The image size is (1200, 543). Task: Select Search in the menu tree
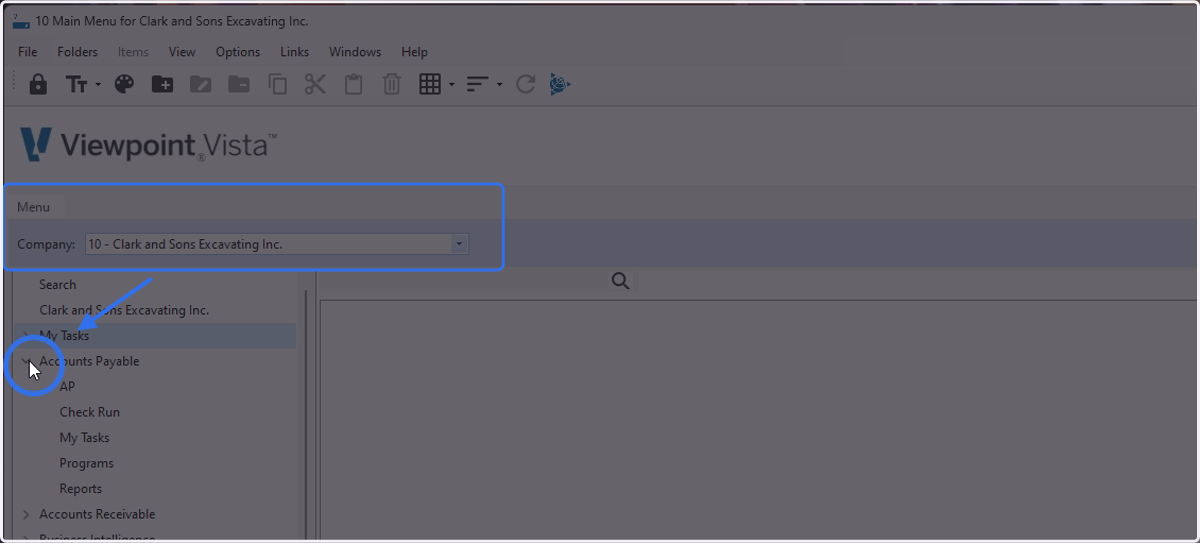58,285
